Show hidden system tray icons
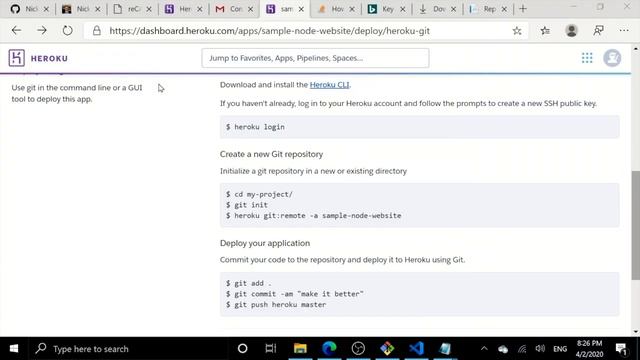 coord(484,349)
